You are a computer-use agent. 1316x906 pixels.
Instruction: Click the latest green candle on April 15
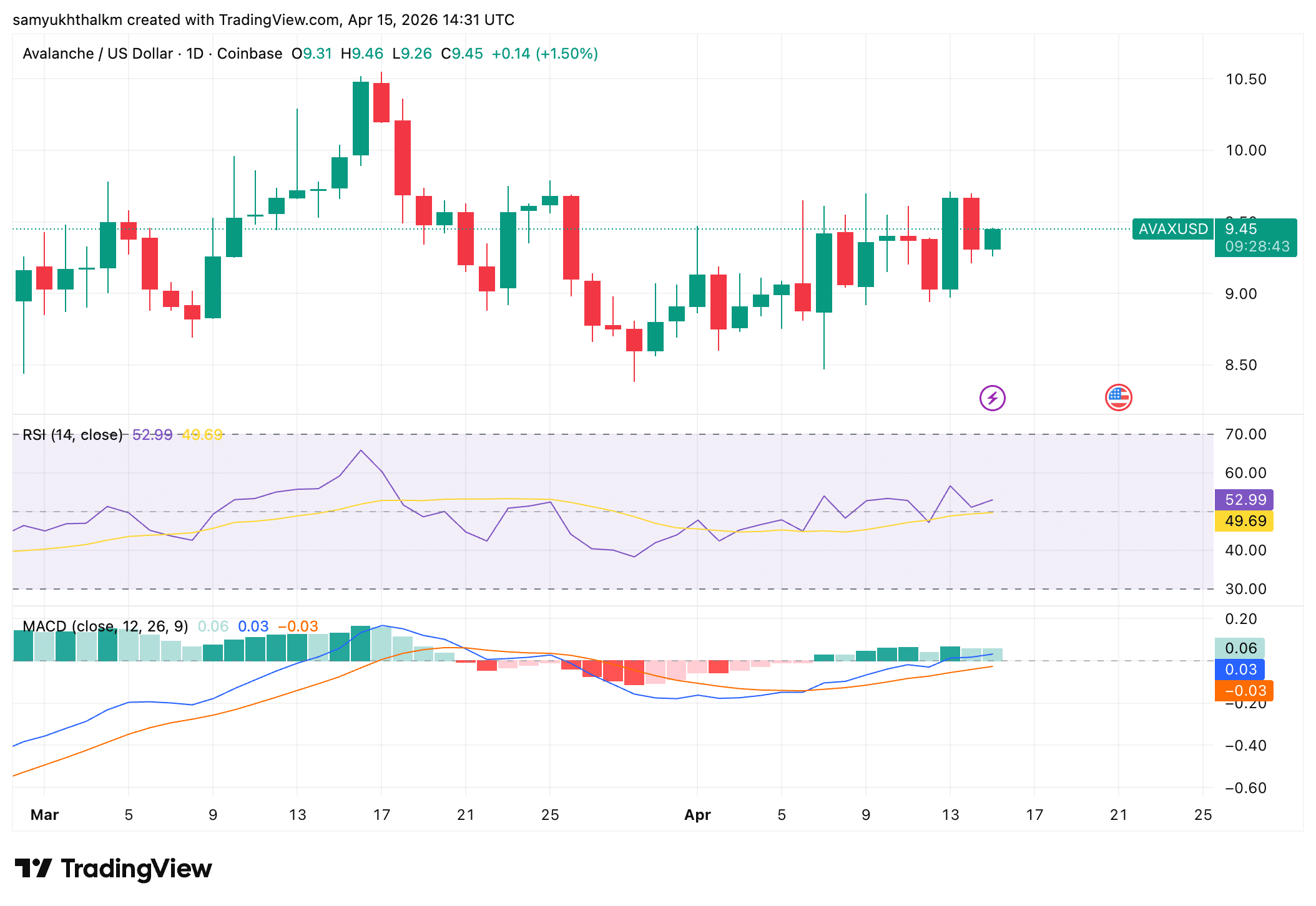(x=993, y=240)
